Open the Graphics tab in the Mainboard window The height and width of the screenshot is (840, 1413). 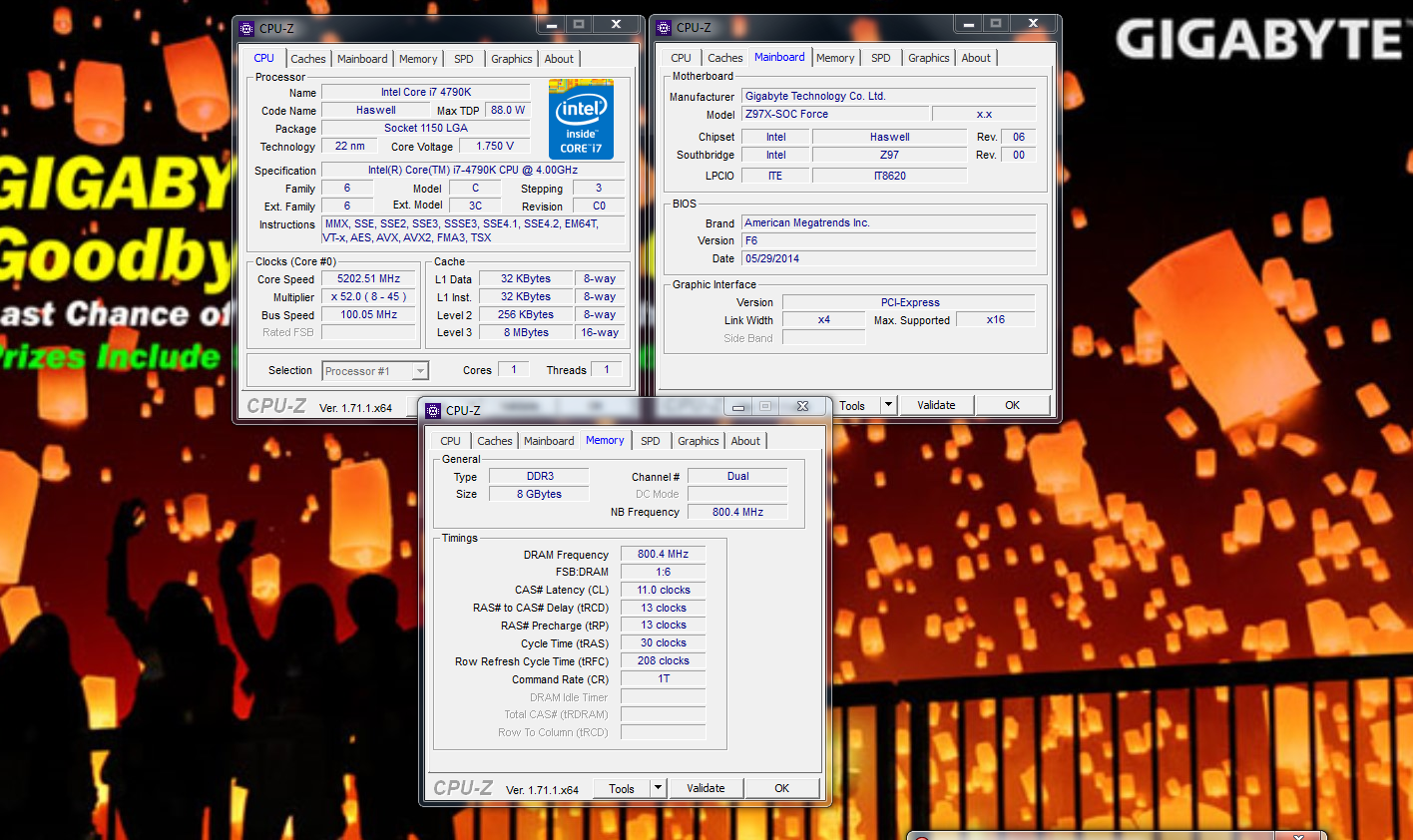tap(929, 58)
